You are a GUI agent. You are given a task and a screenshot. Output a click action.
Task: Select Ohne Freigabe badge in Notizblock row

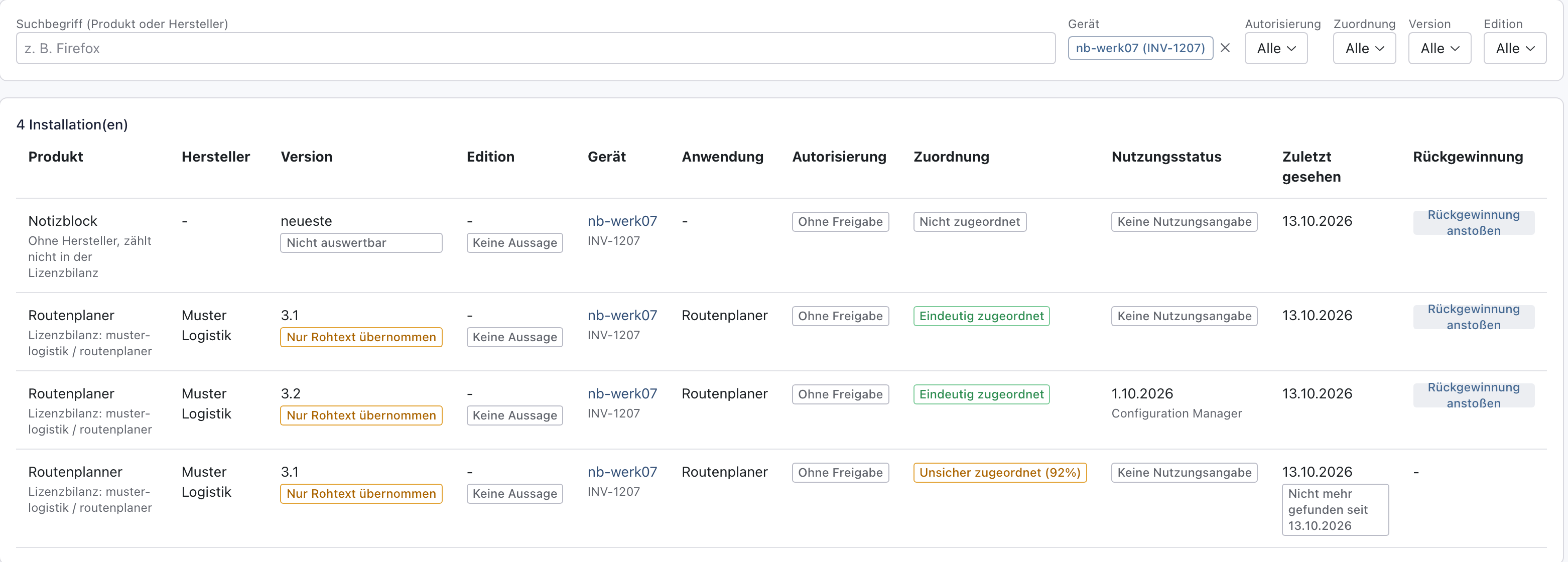pyautogui.click(x=840, y=221)
